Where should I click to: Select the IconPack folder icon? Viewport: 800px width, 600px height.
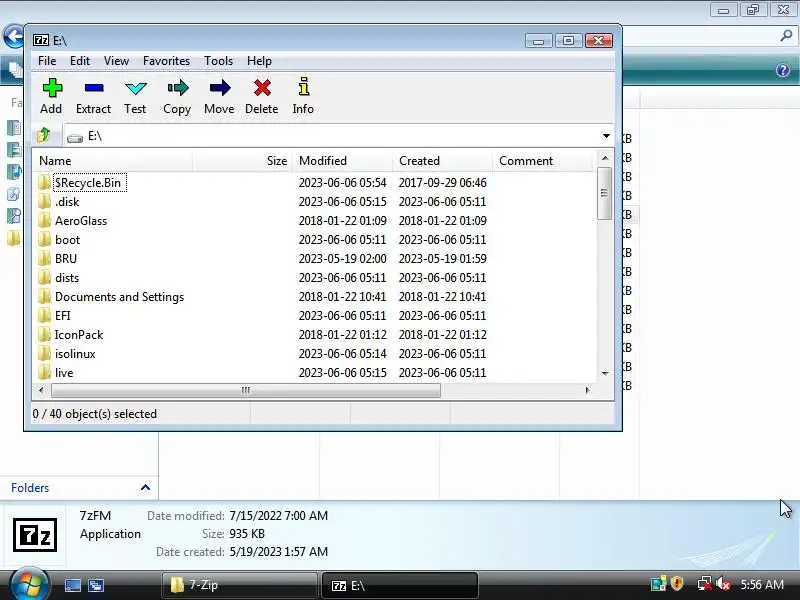coord(44,335)
